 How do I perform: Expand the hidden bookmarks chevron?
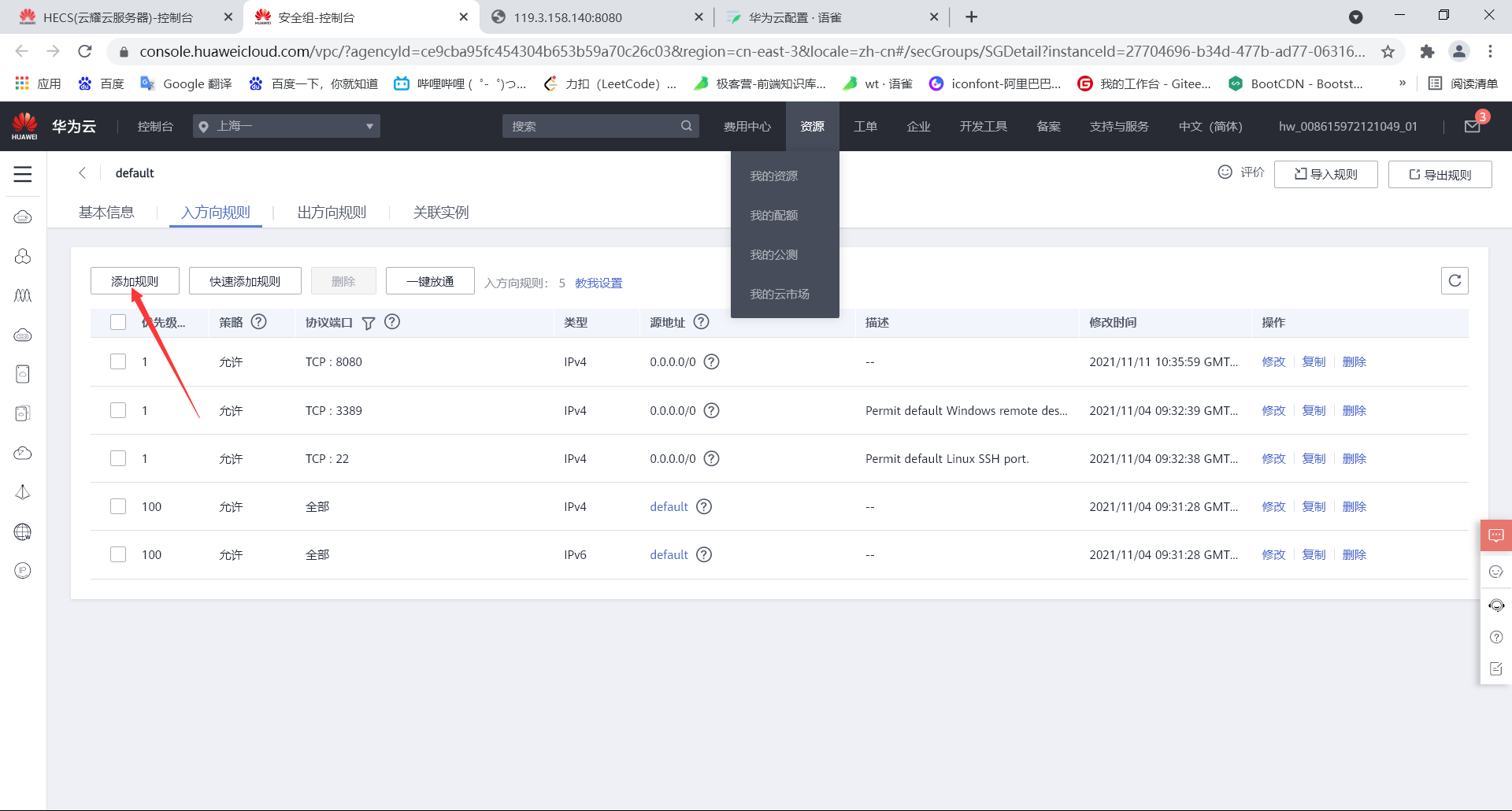coord(1402,83)
